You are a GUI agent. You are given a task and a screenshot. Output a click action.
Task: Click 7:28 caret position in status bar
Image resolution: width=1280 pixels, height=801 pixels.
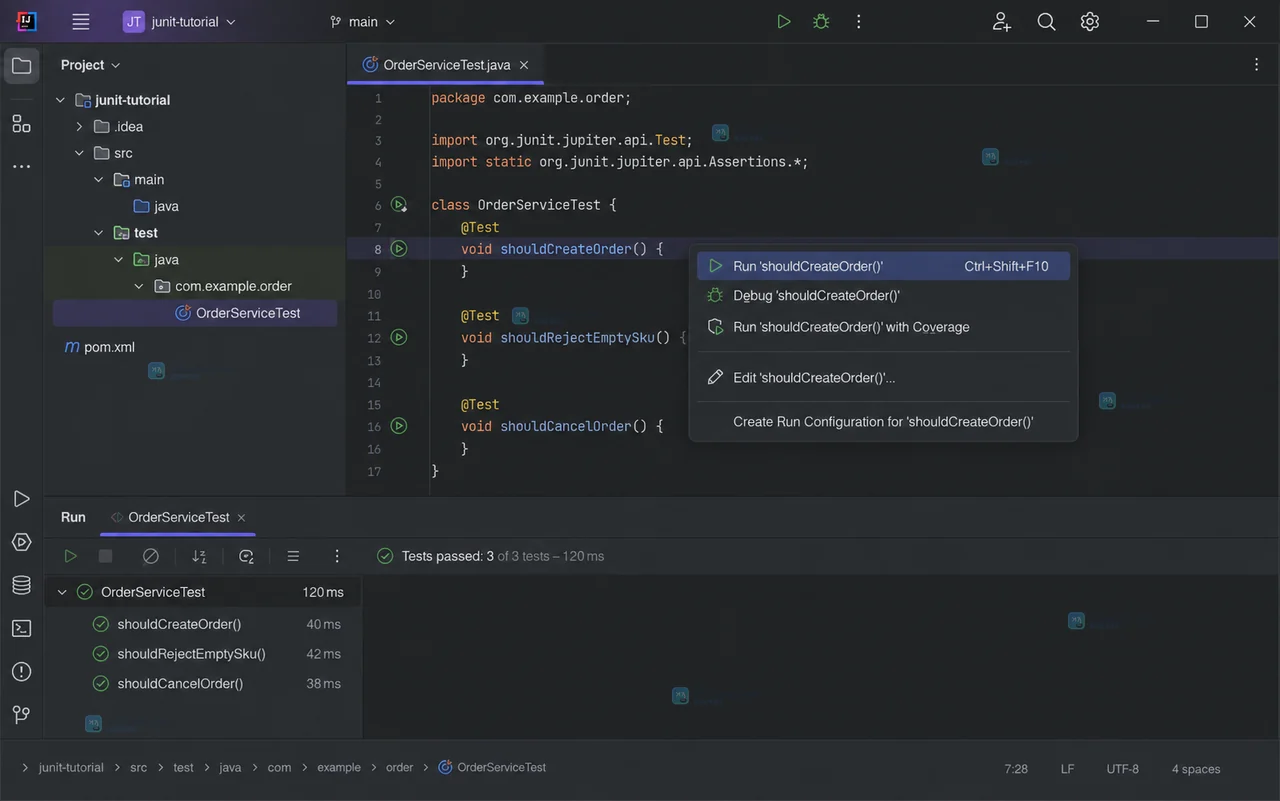pyautogui.click(x=1016, y=769)
